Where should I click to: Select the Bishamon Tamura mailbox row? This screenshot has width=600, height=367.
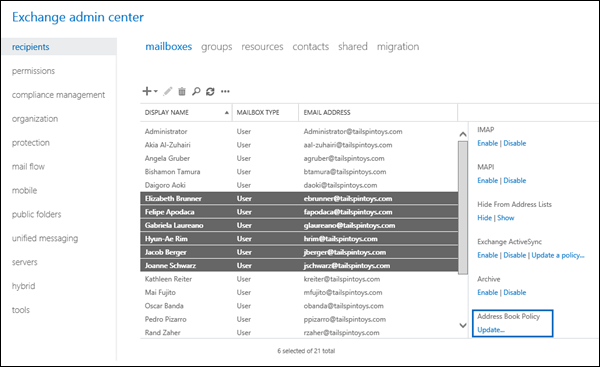(299, 172)
